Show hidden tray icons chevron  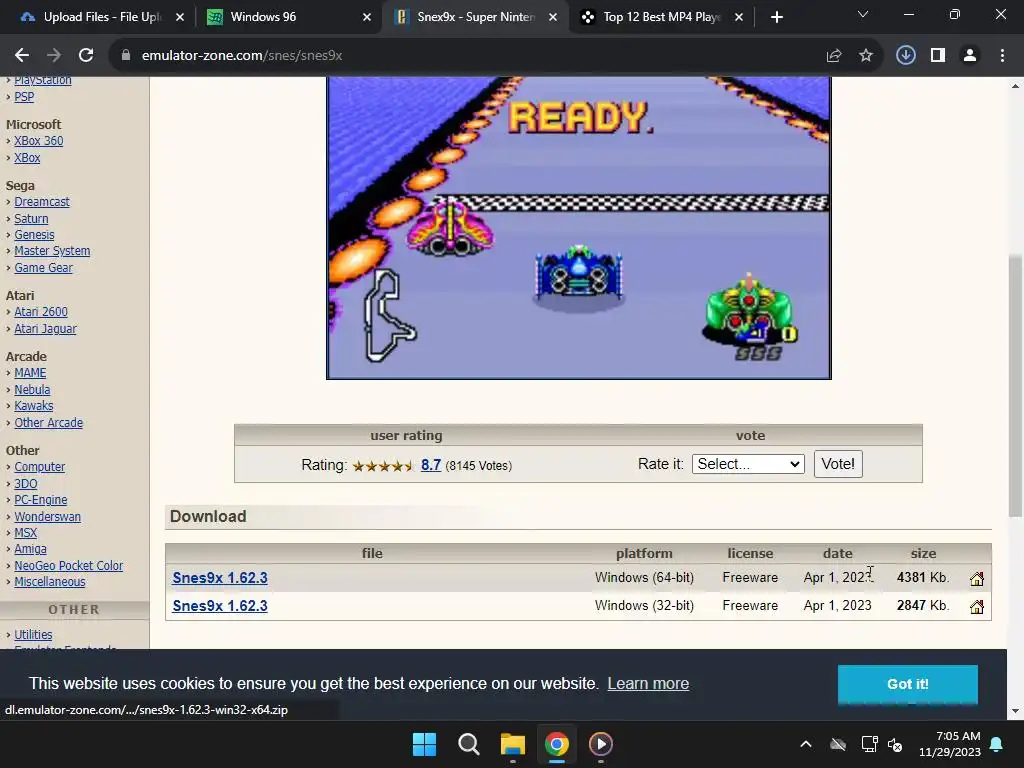[806, 744]
